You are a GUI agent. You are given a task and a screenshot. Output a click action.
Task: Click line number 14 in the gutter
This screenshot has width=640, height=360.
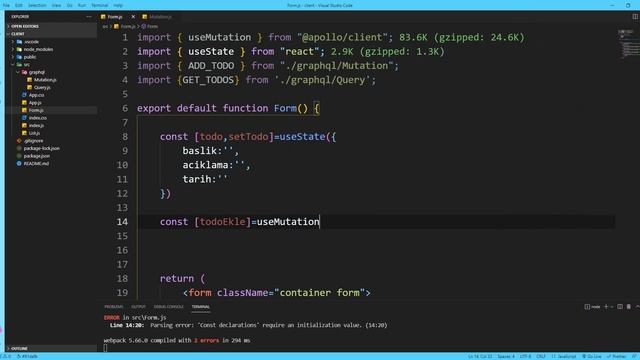tap(122, 222)
